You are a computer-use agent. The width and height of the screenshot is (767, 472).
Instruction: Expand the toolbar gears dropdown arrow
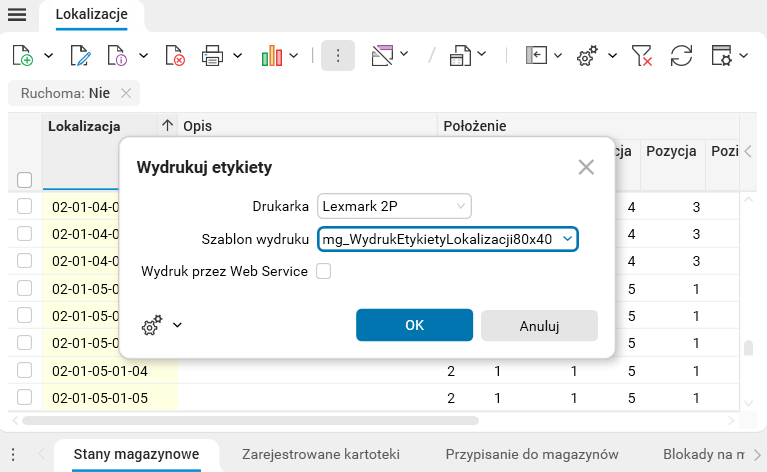pos(612,56)
